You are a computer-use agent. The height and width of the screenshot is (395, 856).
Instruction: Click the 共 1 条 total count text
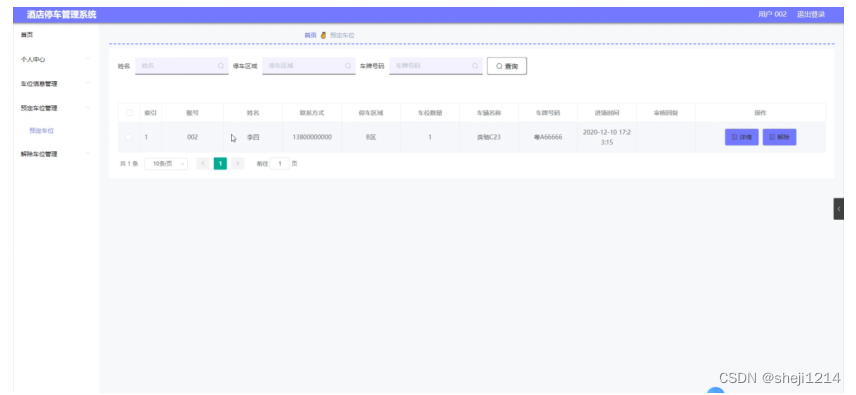click(129, 164)
